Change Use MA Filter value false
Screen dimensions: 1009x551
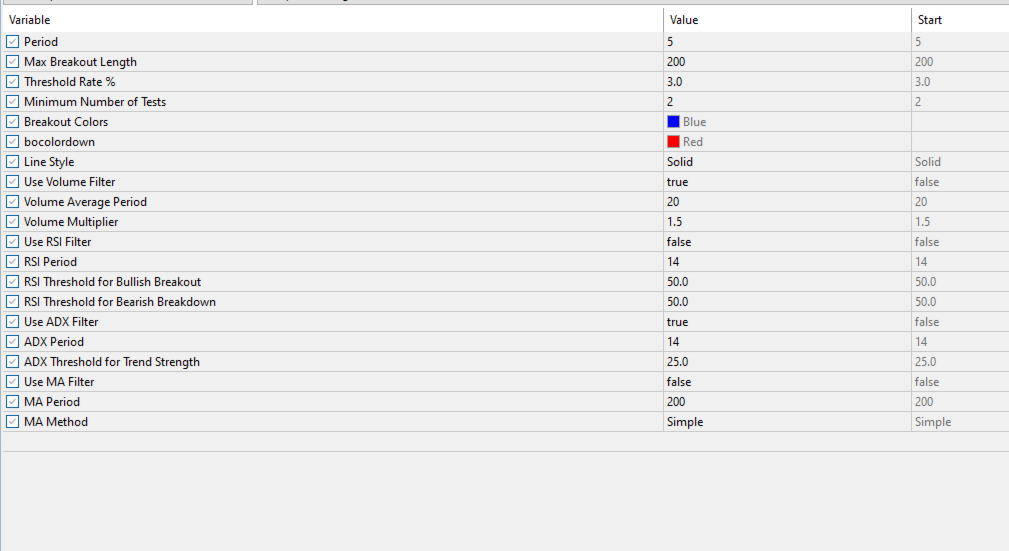[787, 381]
